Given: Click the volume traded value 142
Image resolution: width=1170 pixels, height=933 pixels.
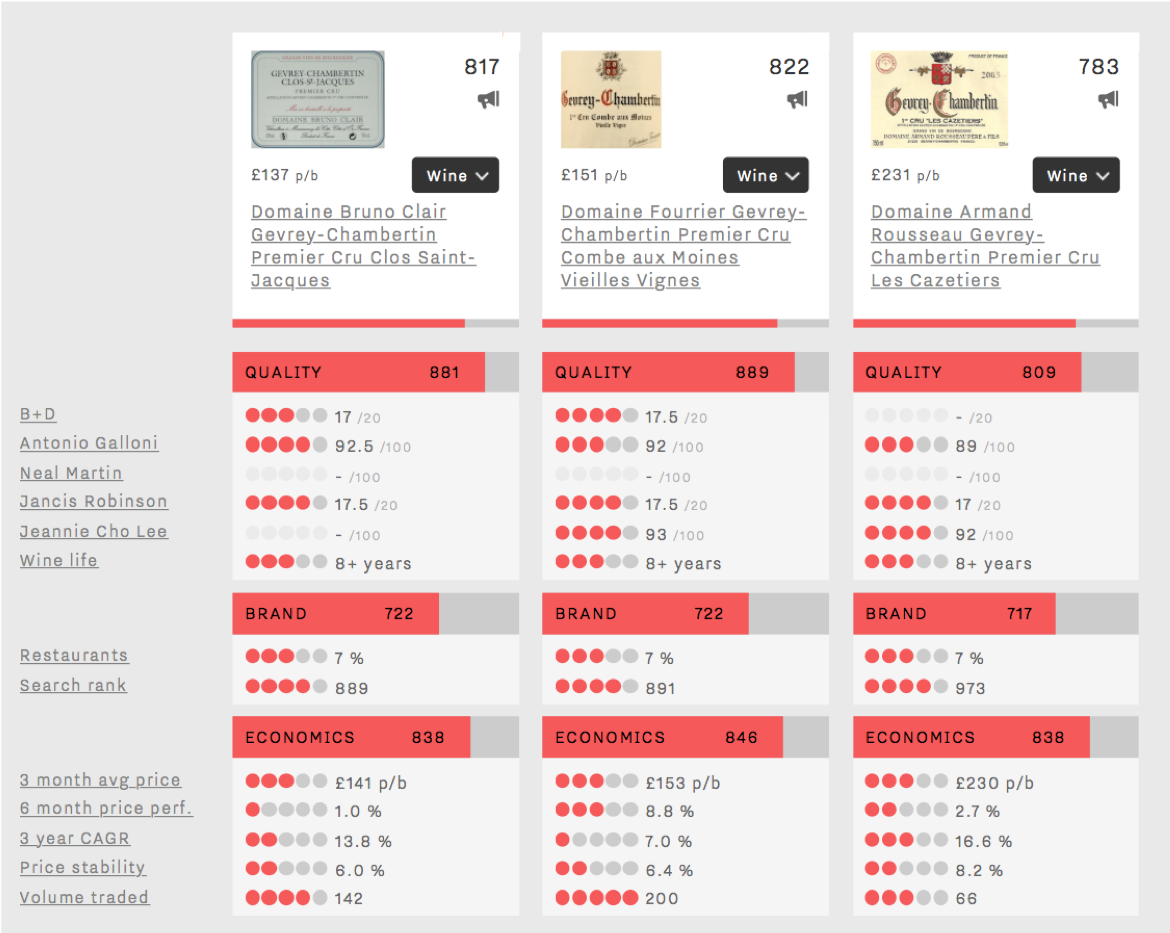Looking at the screenshot, I should (x=348, y=899).
